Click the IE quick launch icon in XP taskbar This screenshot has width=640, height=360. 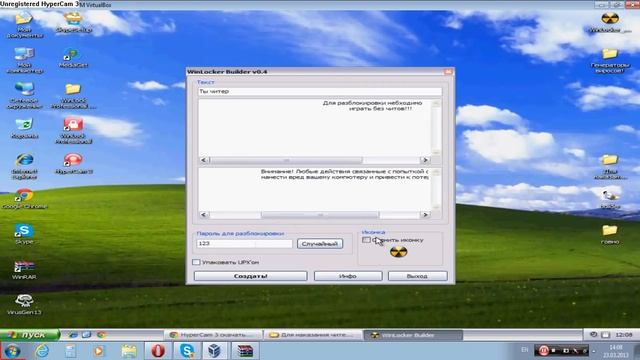[73, 335]
